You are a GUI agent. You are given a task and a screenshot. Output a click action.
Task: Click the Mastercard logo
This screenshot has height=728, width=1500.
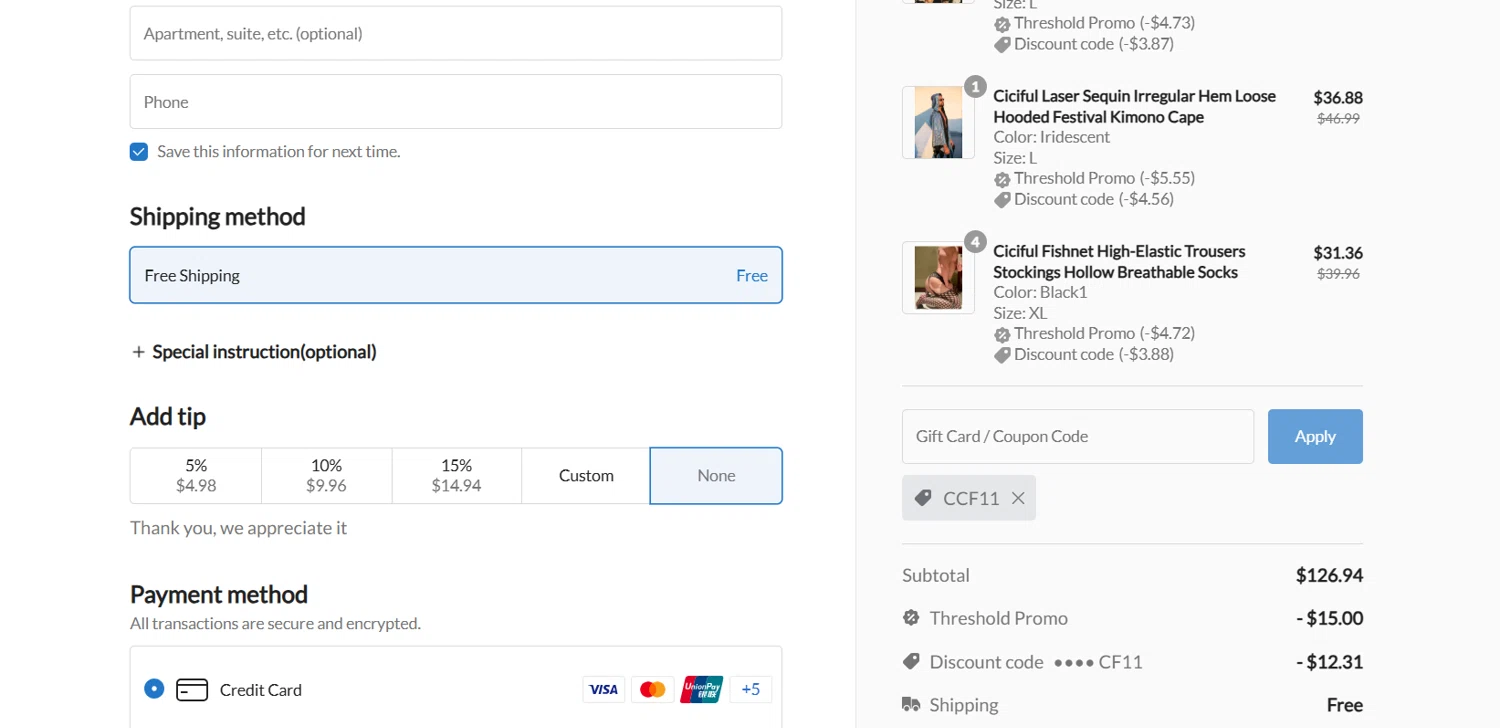click(x=653, y=689)
